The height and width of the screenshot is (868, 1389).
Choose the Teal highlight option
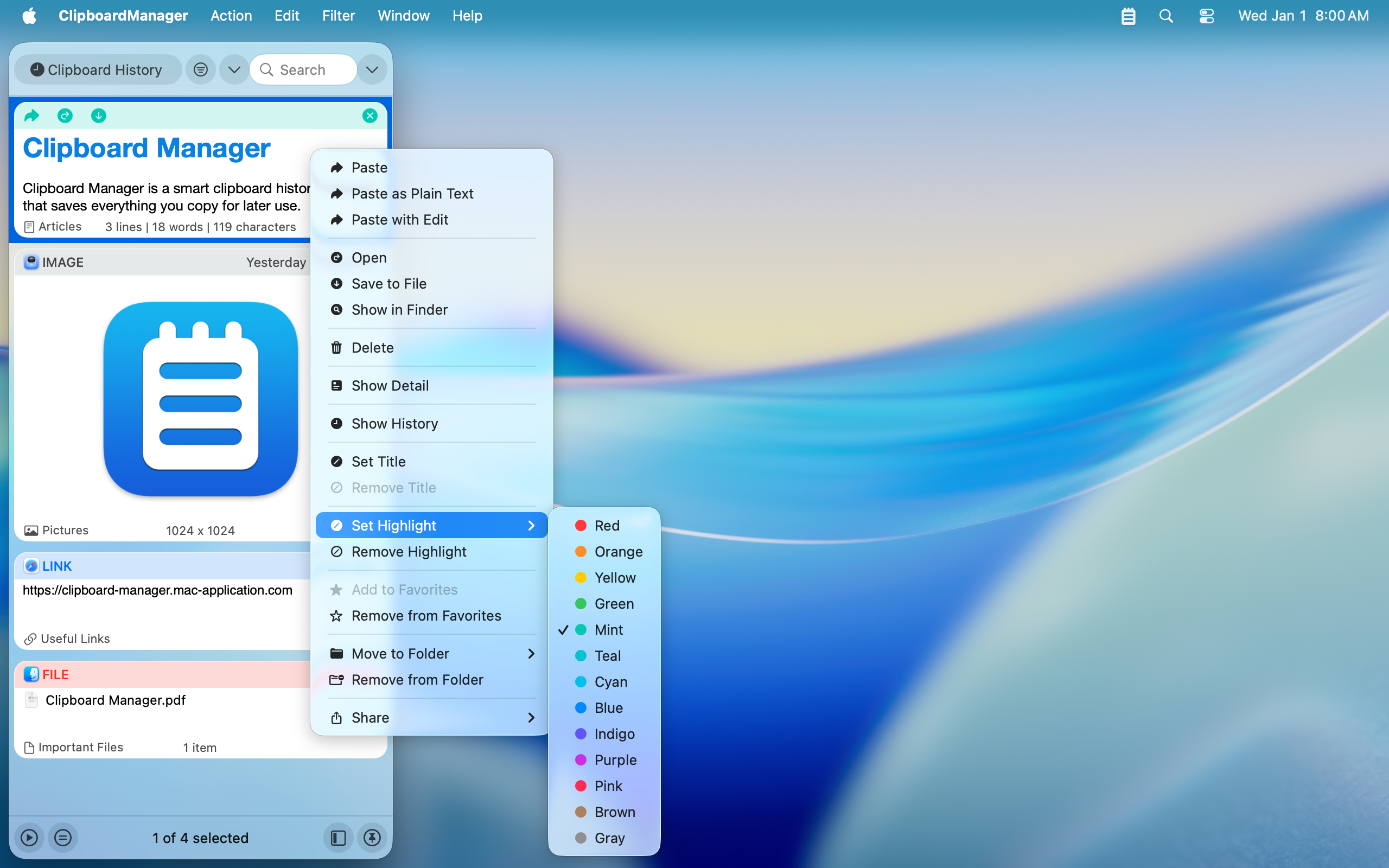pos(607,655)
